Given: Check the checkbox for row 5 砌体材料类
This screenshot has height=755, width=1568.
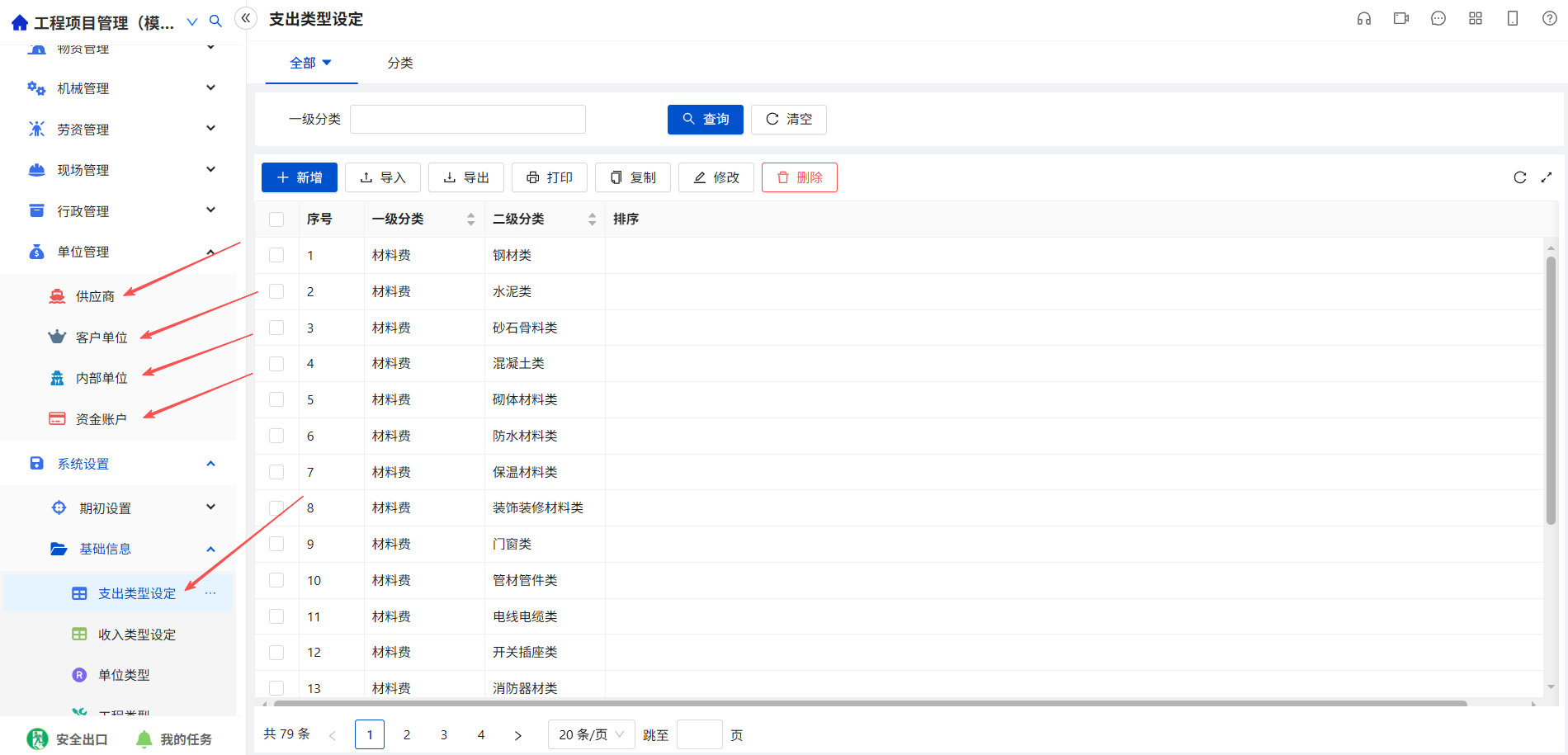Looking at the screenshot, I should pos(276,399).
